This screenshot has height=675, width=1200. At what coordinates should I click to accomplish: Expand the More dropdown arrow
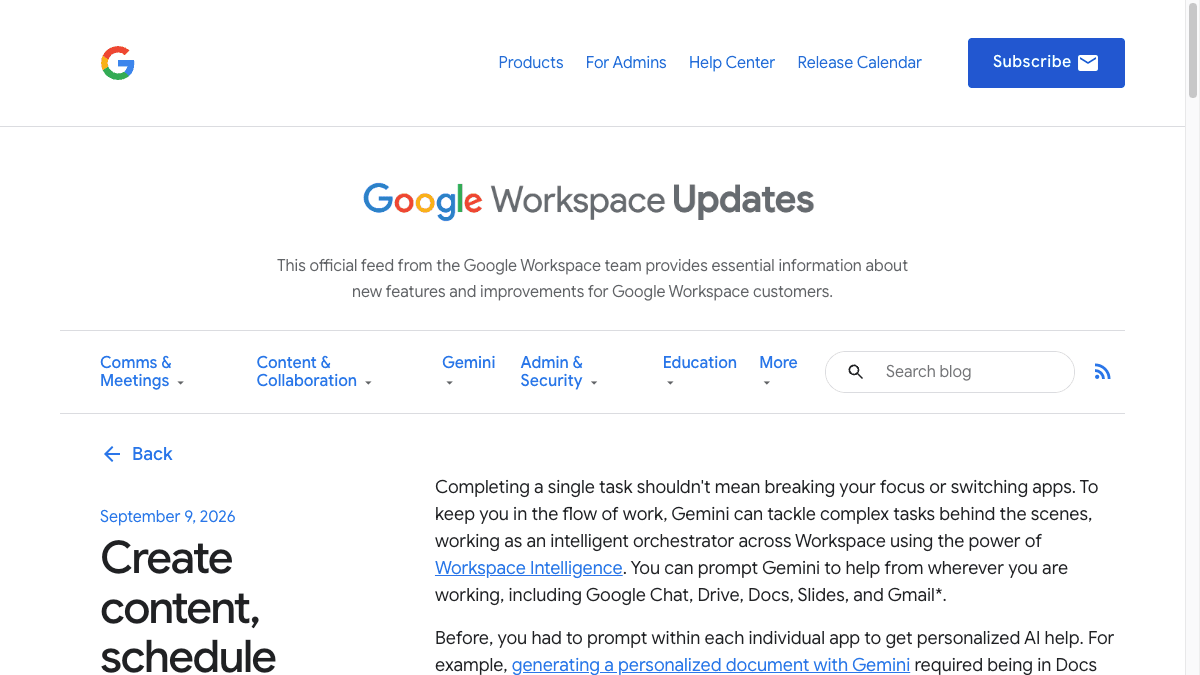click(766, 383)
